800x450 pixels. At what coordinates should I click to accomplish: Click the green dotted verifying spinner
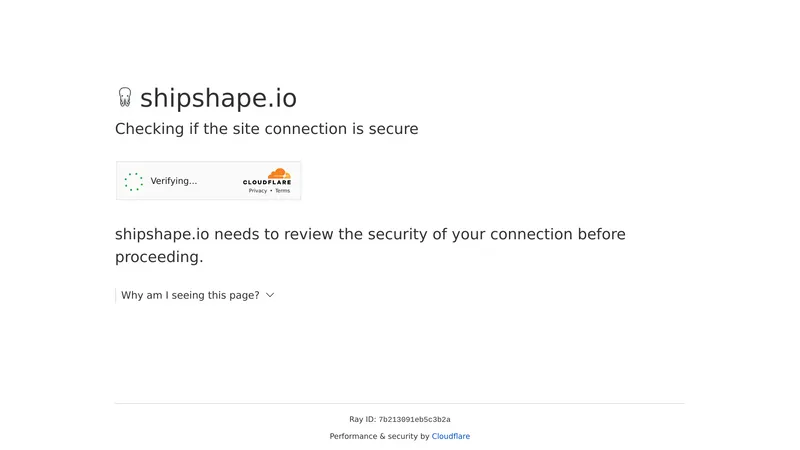pyautogui.click(x=134, y=182)
